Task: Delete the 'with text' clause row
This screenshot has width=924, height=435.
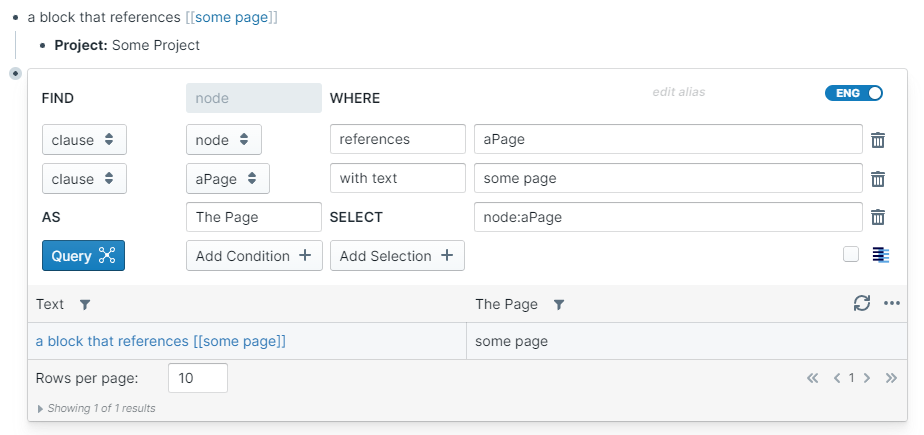Action: click(878, 179)
